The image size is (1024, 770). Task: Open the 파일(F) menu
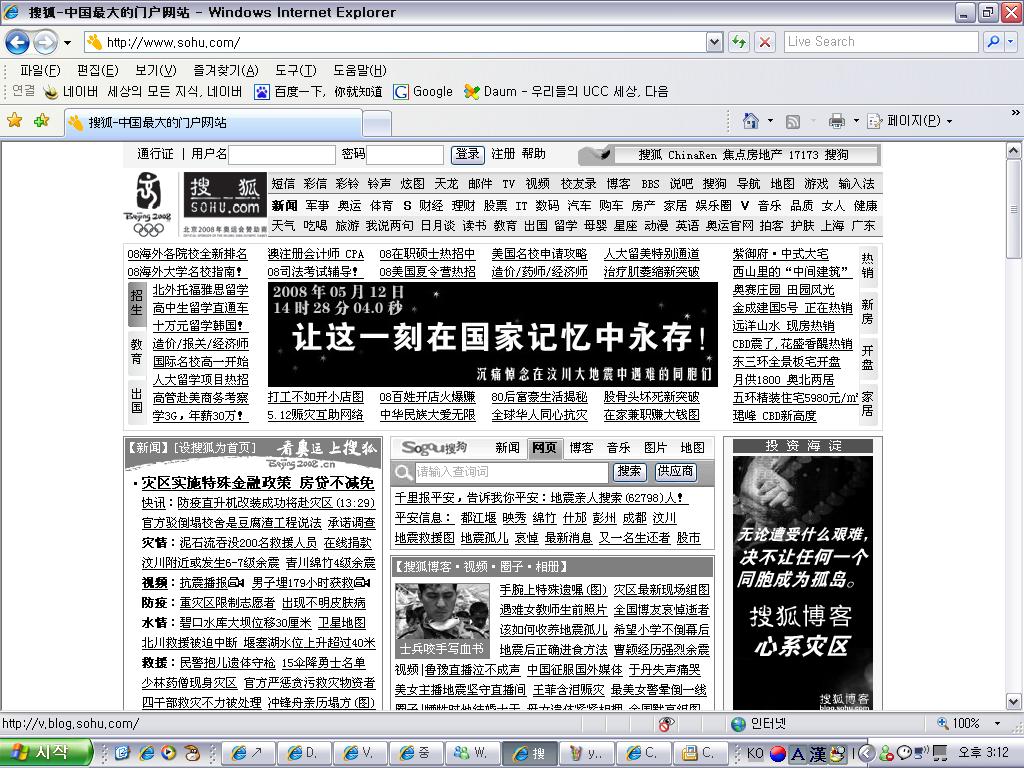40,70
